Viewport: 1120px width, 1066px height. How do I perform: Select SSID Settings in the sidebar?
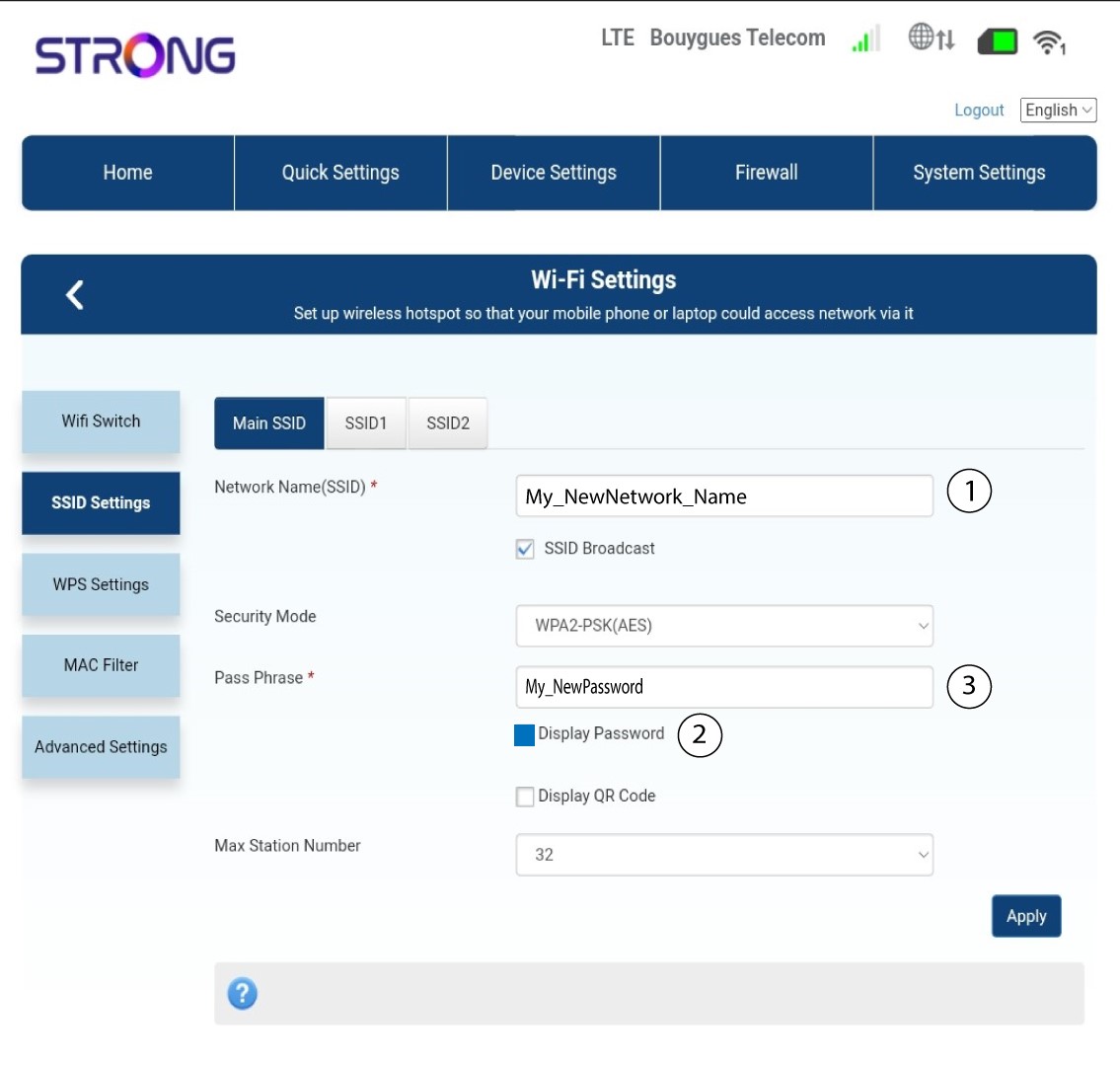[x=101, y=503]
